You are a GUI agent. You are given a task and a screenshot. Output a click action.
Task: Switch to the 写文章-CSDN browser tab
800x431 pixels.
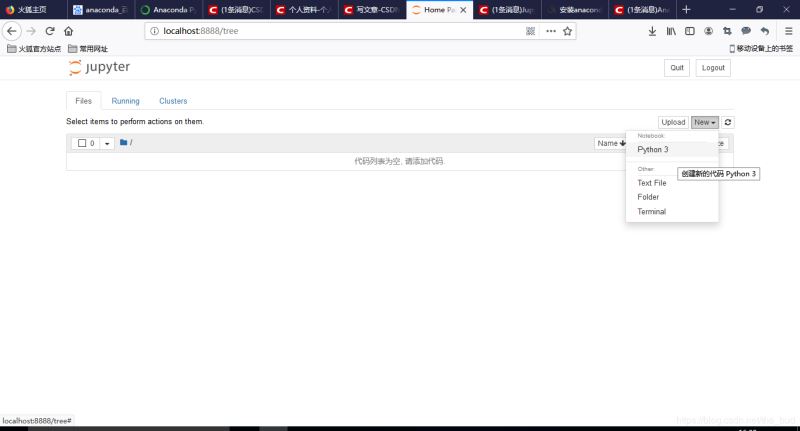371,10
